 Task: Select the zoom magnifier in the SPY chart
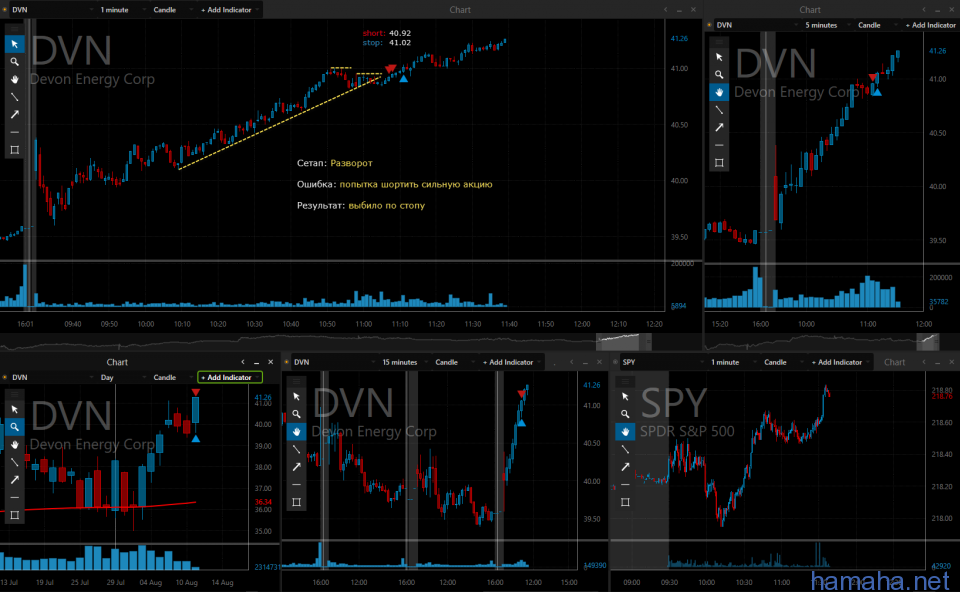coord(625,414)
